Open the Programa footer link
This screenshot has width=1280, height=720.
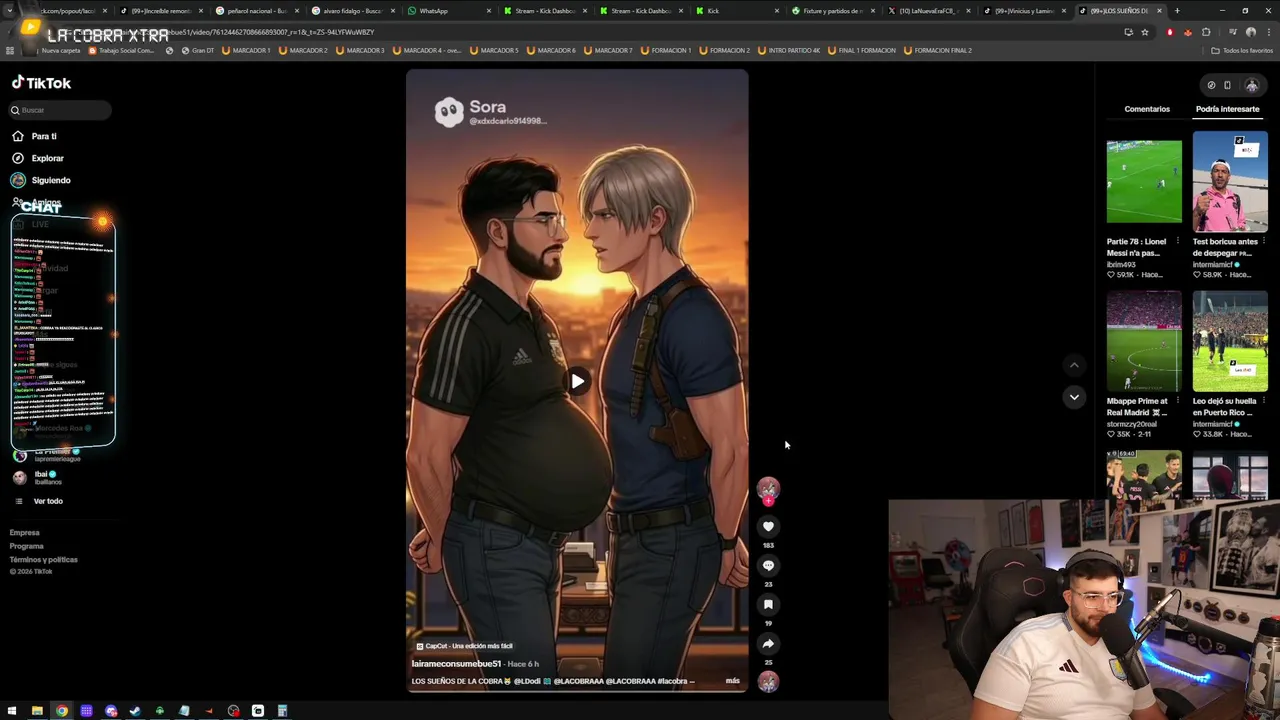(27, 546)
